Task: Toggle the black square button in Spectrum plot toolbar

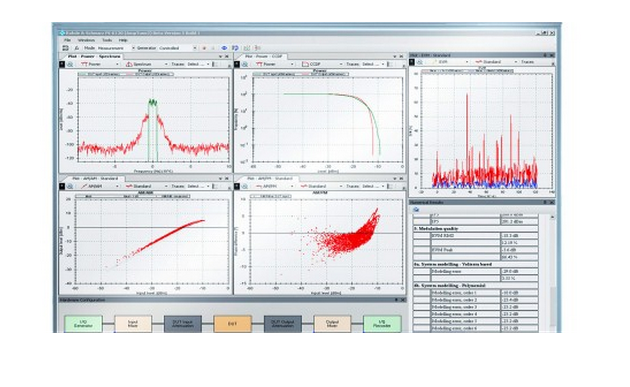Action: click(x=62, y=64)
